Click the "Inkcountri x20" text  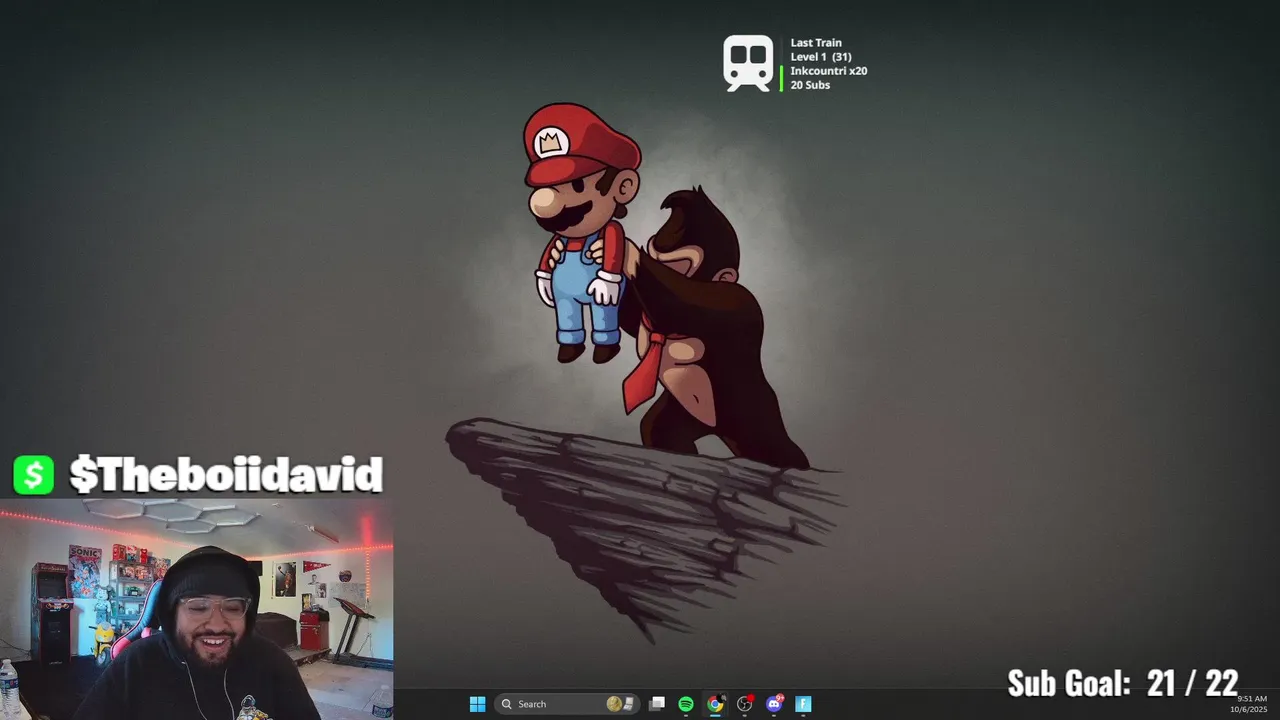pyautogui.click(x=829, y=71)
